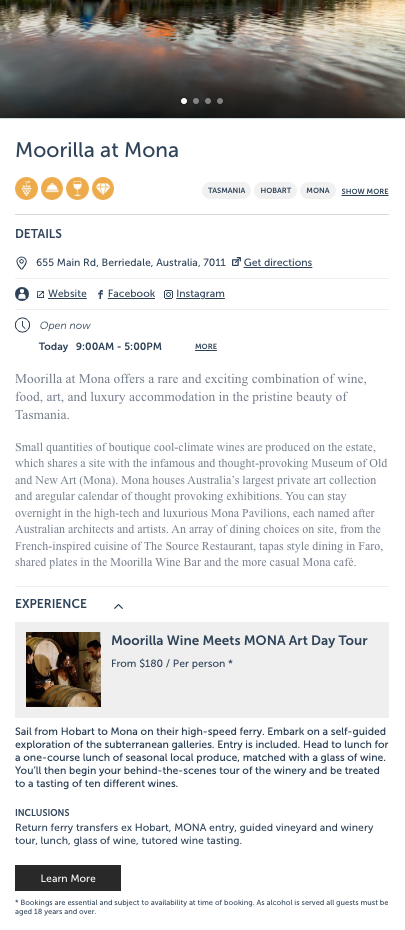Click the clock opening hours icon

click(22, 325)
